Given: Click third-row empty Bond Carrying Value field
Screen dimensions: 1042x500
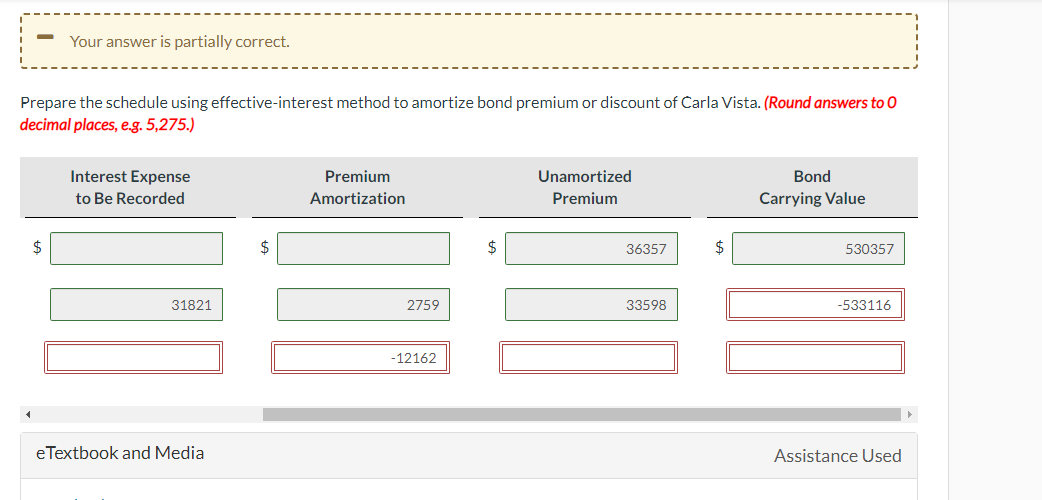Looking at the screenshot, I should (815, 357).
